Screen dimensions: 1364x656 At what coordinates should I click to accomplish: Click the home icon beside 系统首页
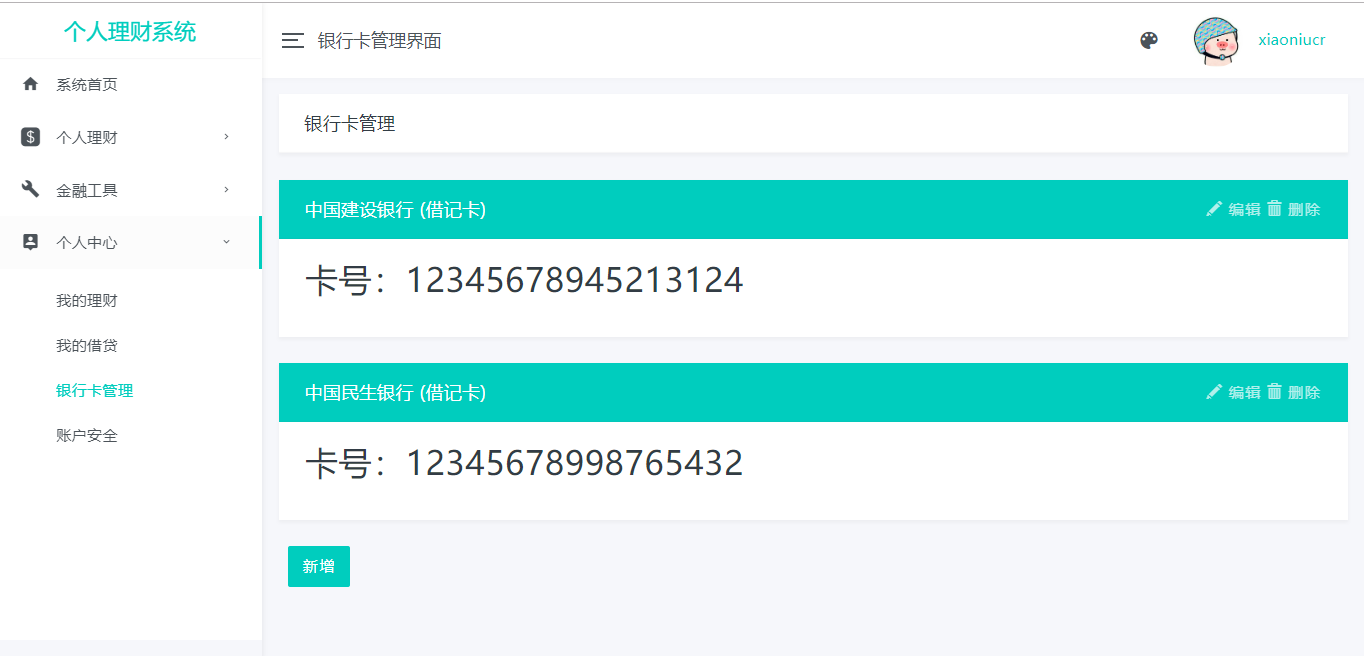click(x=30, y=84)
